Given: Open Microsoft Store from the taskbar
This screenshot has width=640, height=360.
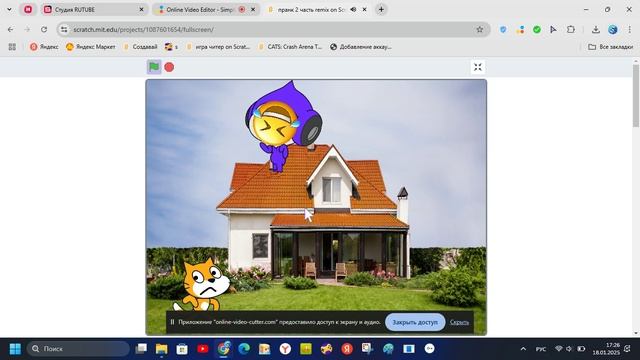Looking at the screenshot, I should pyautogui.click(x=182, y=349).
